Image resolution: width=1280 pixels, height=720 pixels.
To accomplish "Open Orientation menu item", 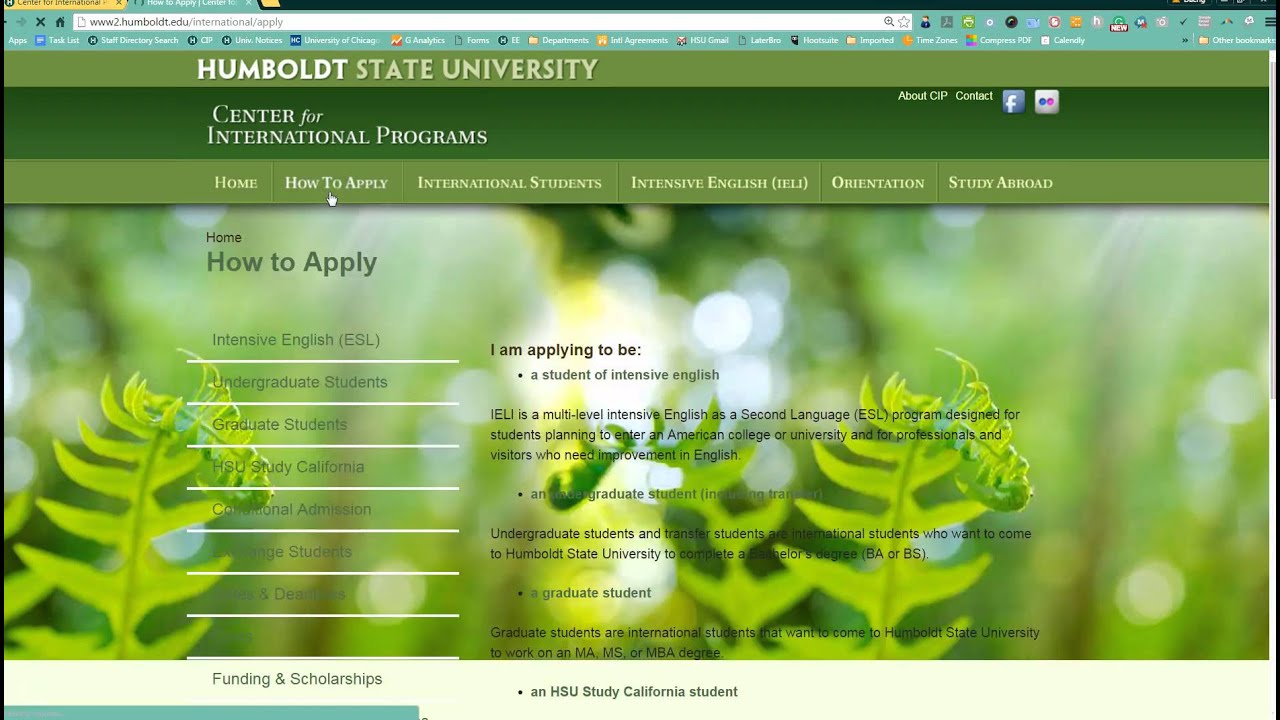I will [x=878, y=183].
